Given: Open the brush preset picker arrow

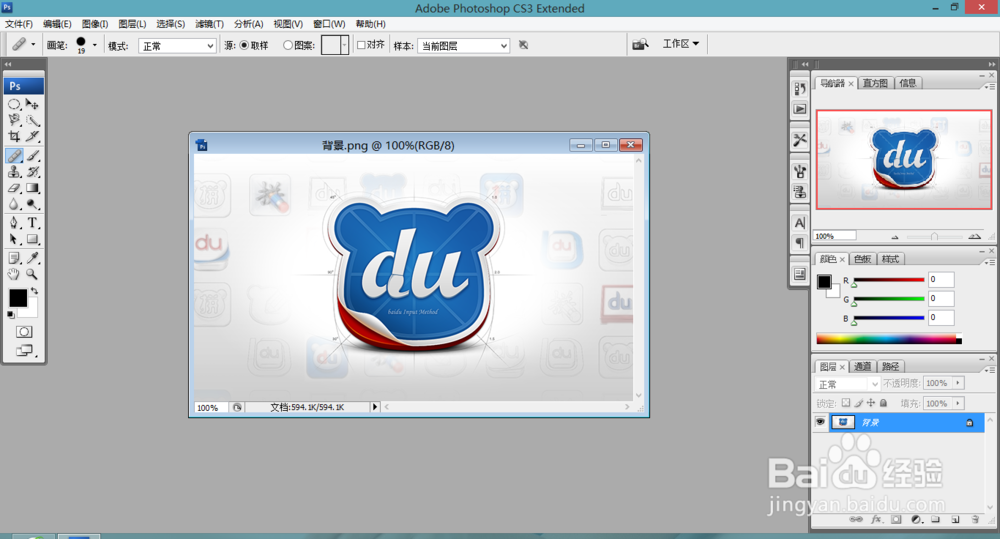Looking at the screenshot, I should pyautogui.click(x=94, y=45).
